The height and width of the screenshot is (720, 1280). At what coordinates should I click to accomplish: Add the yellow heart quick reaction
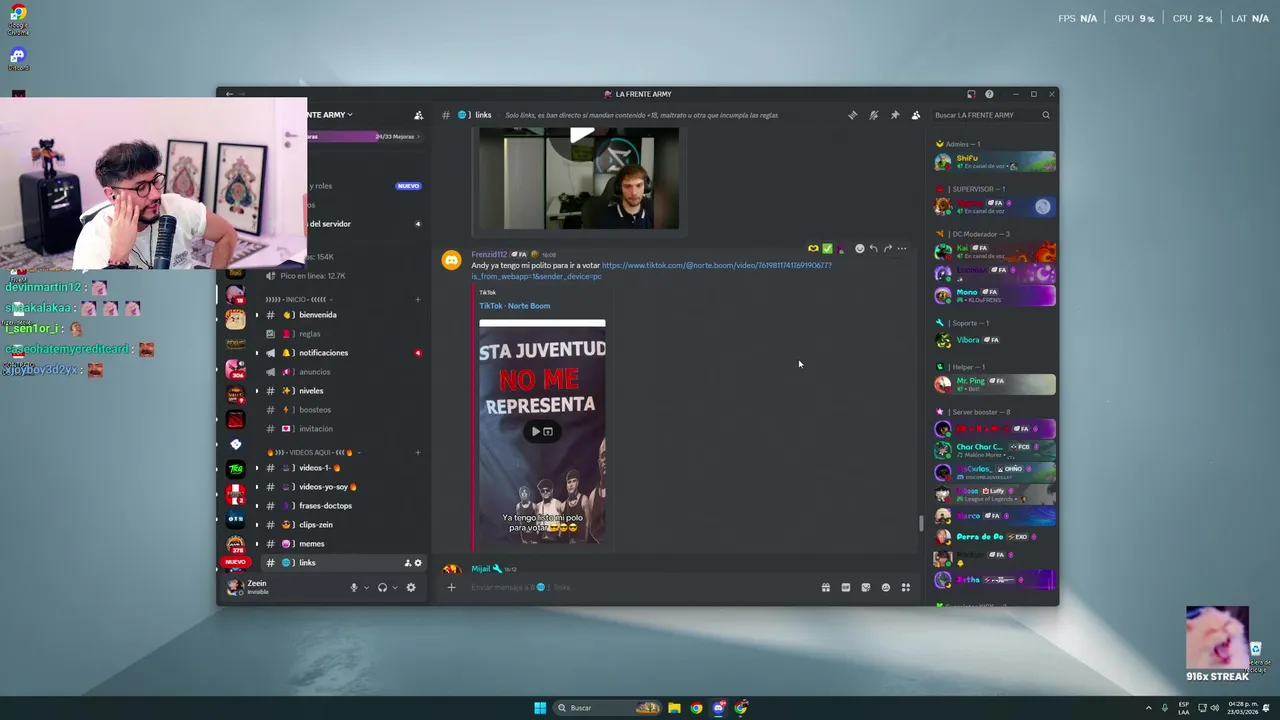coord(813,248)
